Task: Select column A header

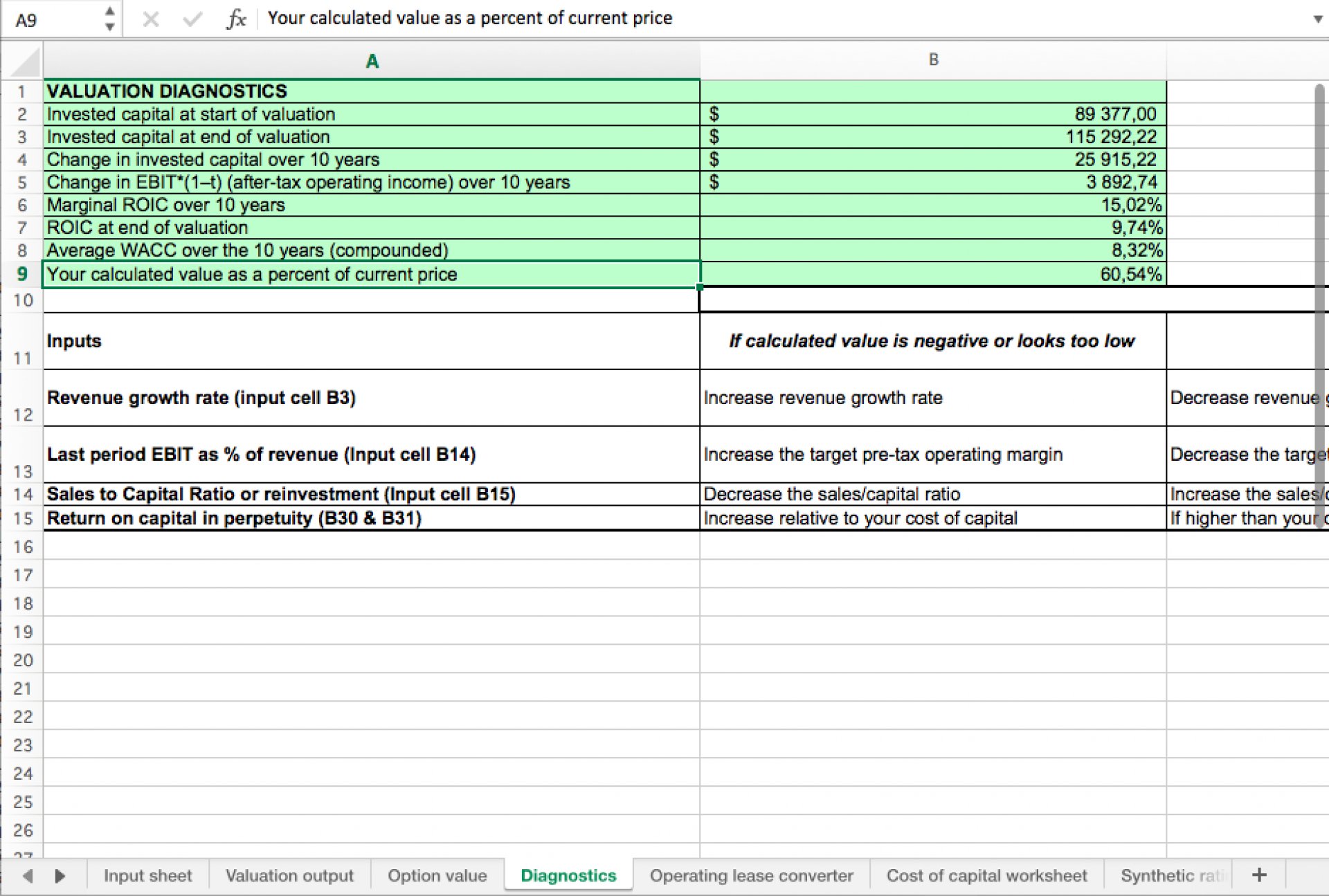Action: pyautogui.click(x=372, y=61)
